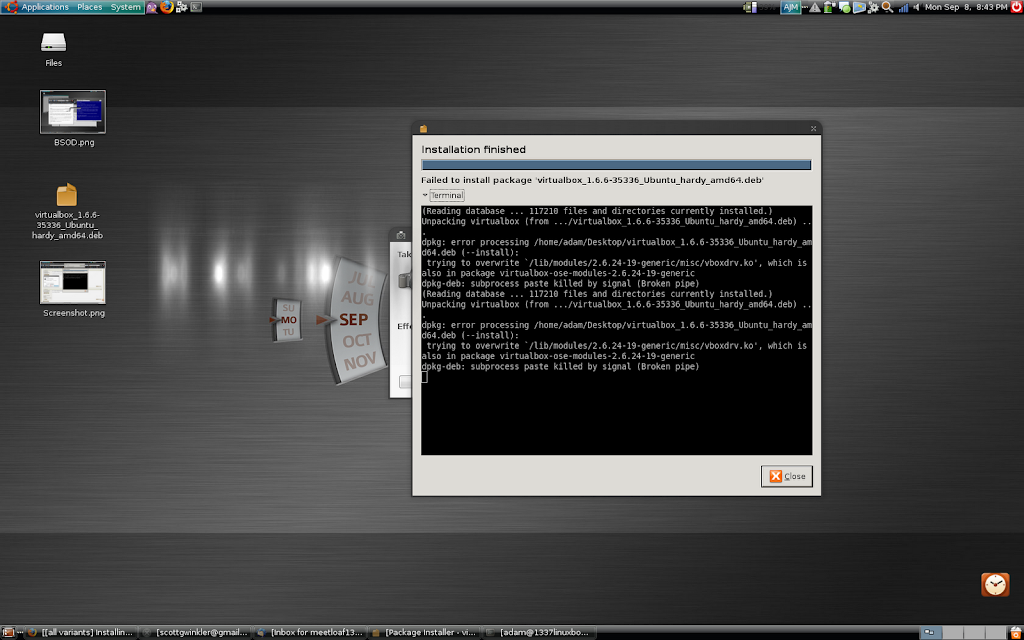Click the installation progress bar
Image resolution: width=1024 pixels, height=640 pixels.
[616, 165]
